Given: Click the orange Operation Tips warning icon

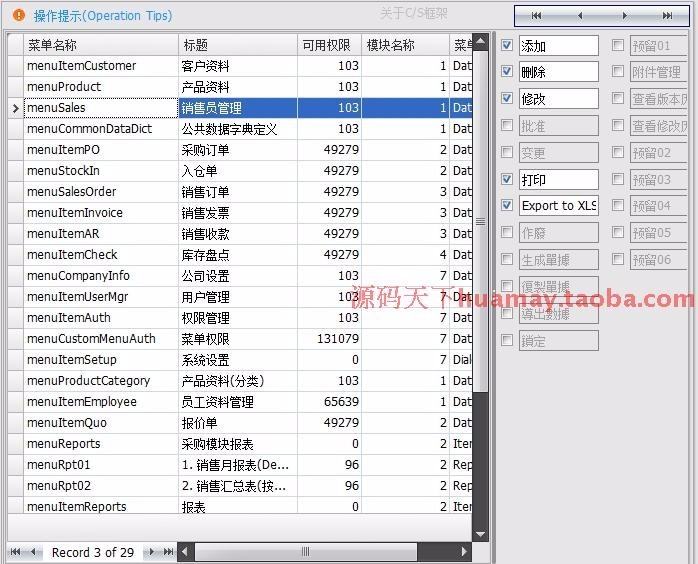Looking at the screenshot, I should 19,15.
